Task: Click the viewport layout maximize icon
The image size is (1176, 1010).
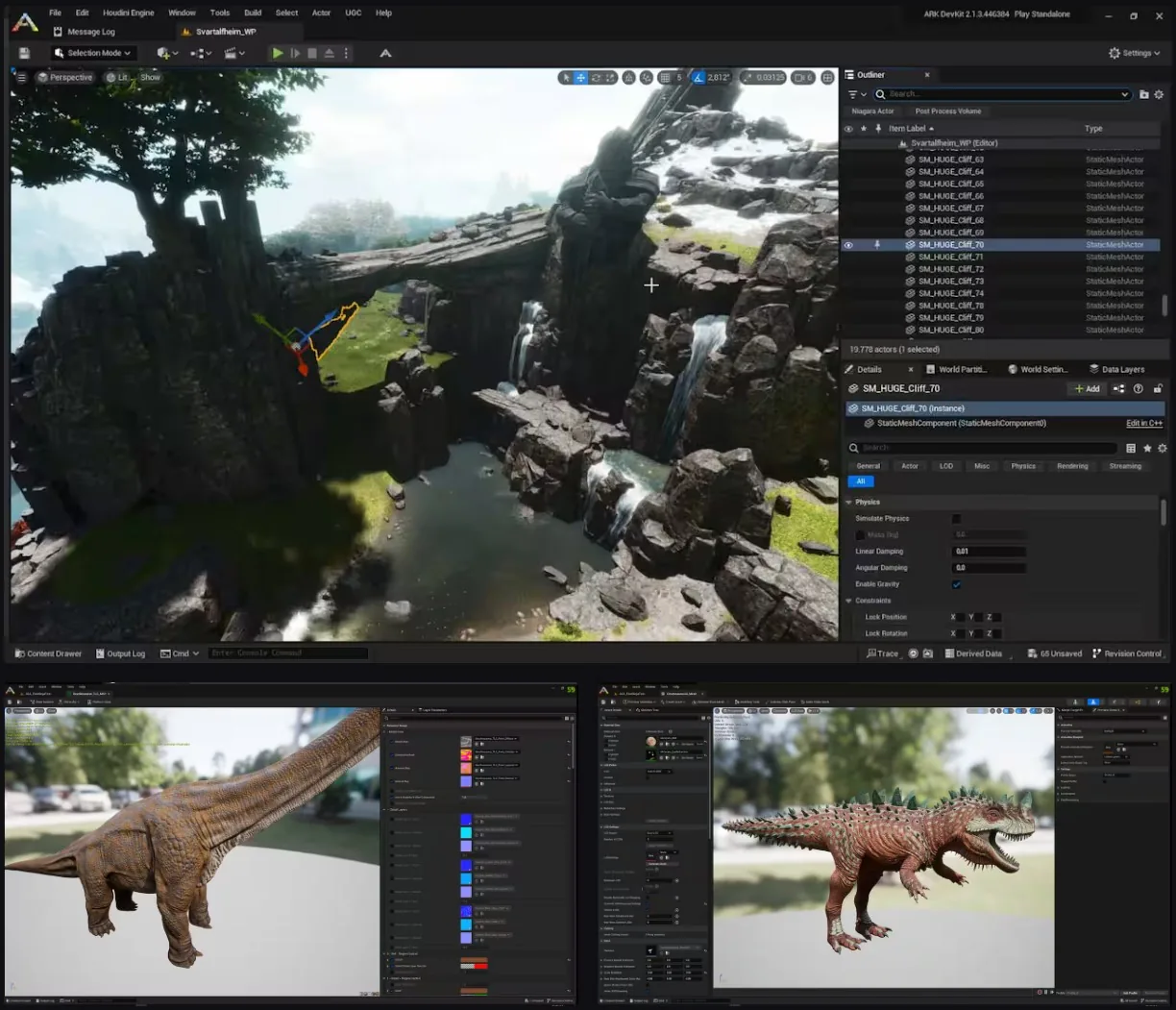Action: pyautogui.click(x=828, y=77)
